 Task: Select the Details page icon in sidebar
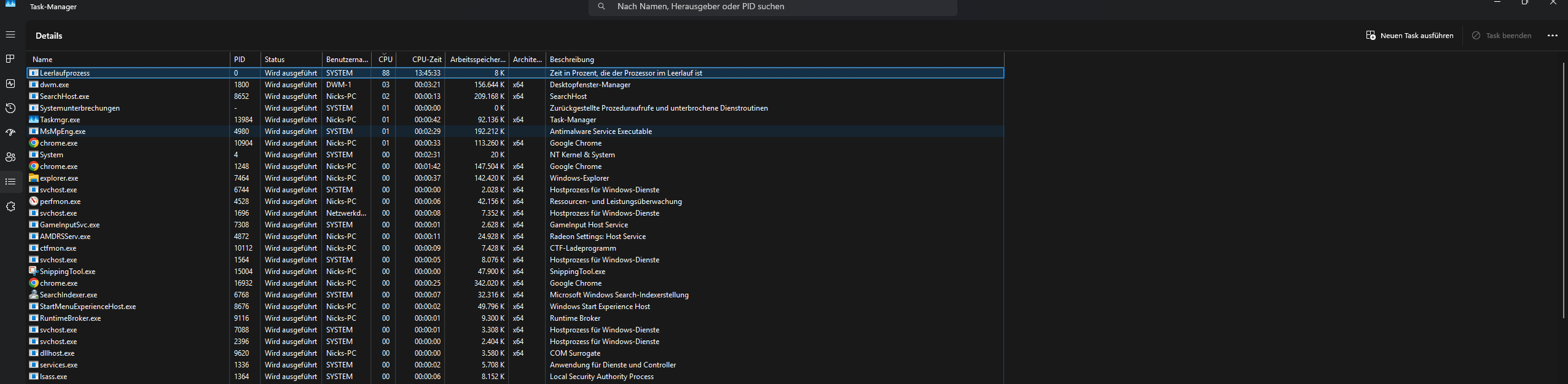pos(10,182)
